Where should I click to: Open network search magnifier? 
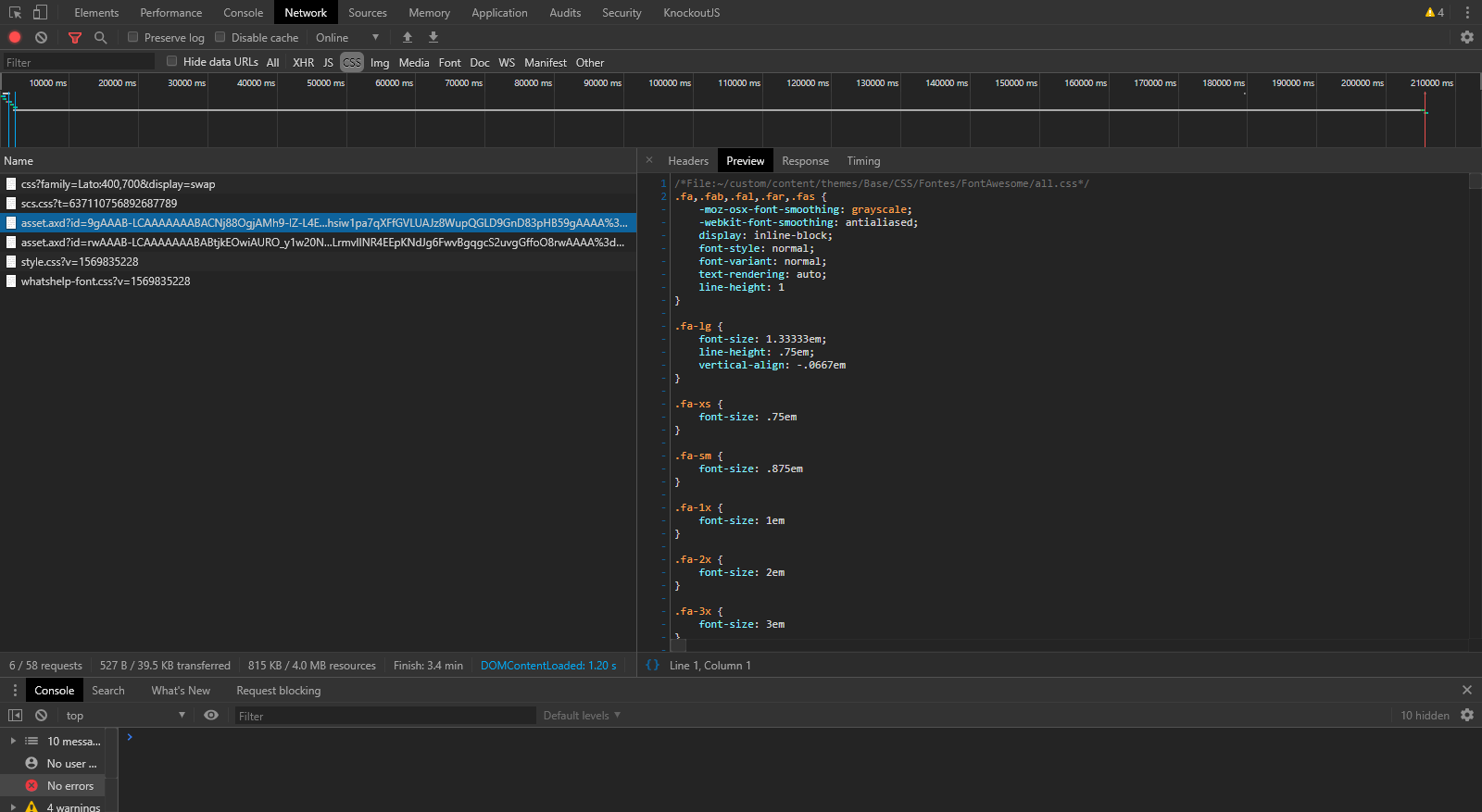100,37
